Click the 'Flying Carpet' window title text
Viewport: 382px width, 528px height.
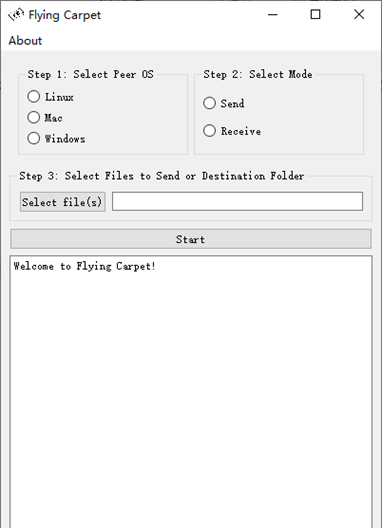coord(64,15)
